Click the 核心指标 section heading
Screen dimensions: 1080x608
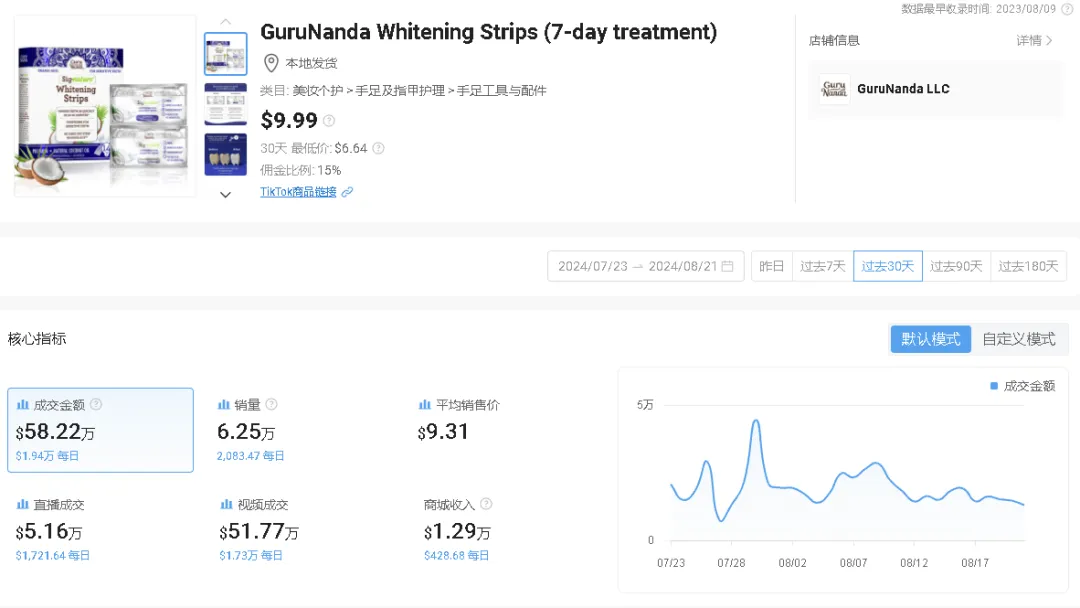37,339
